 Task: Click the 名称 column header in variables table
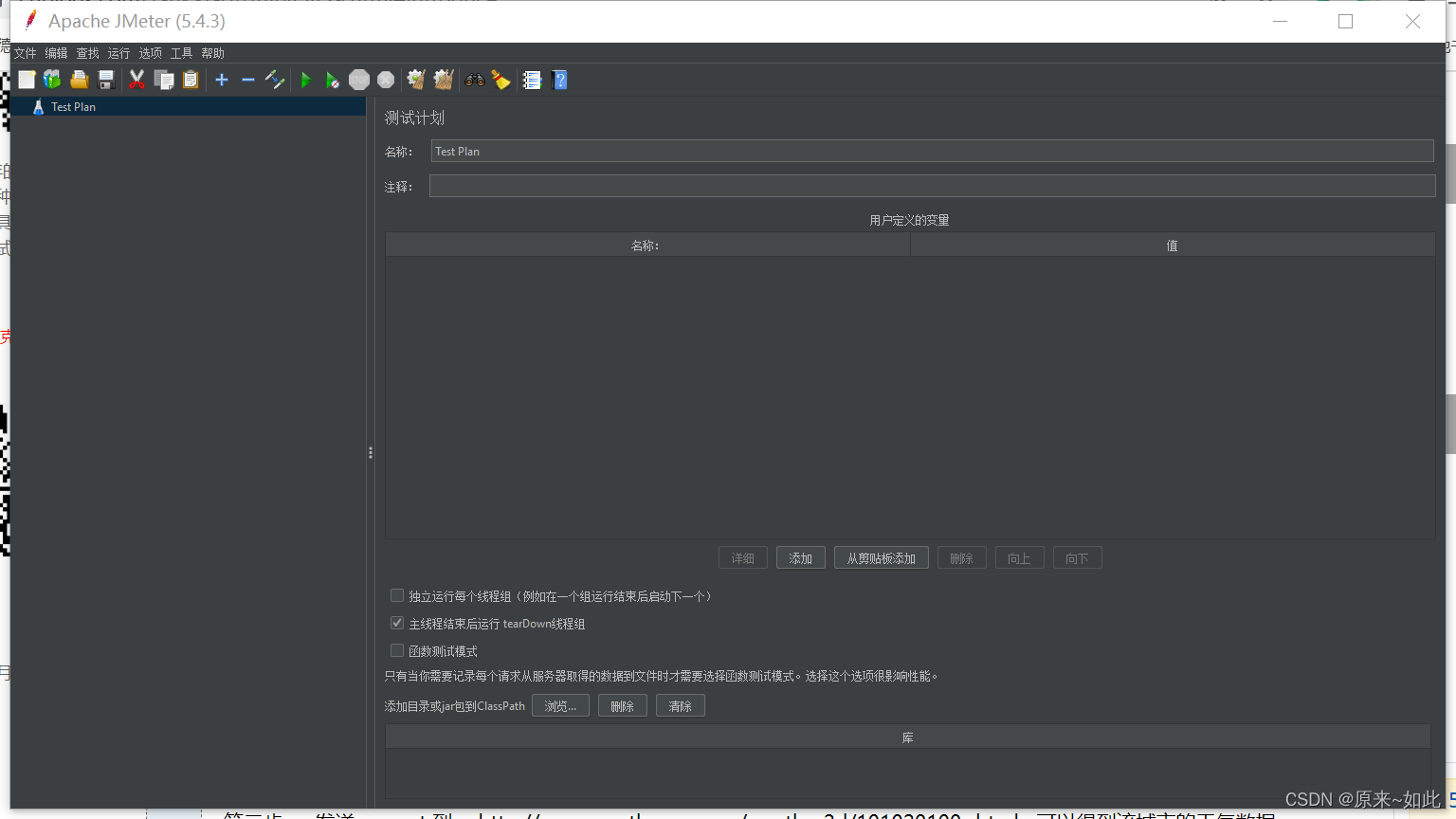click(x=647, y=245)
